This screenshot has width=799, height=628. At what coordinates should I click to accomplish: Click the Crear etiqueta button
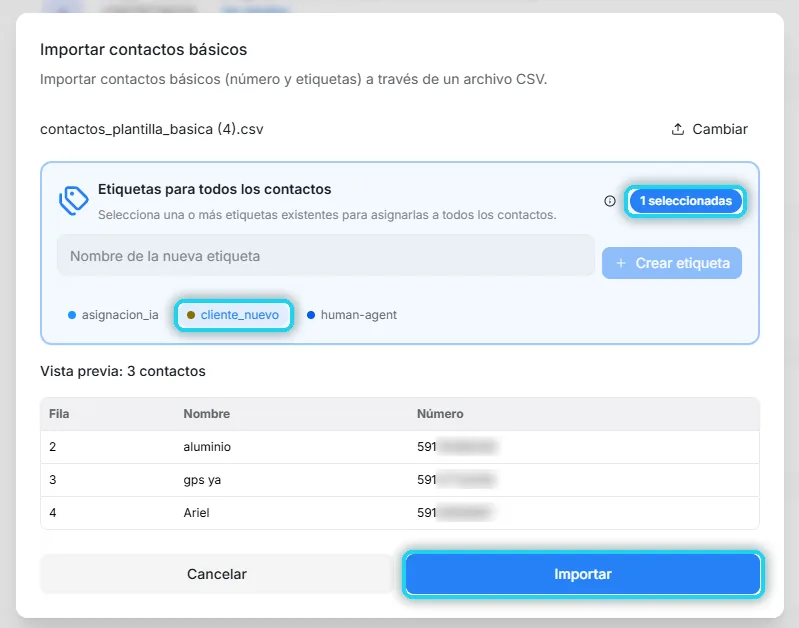(x=672, y=263)
